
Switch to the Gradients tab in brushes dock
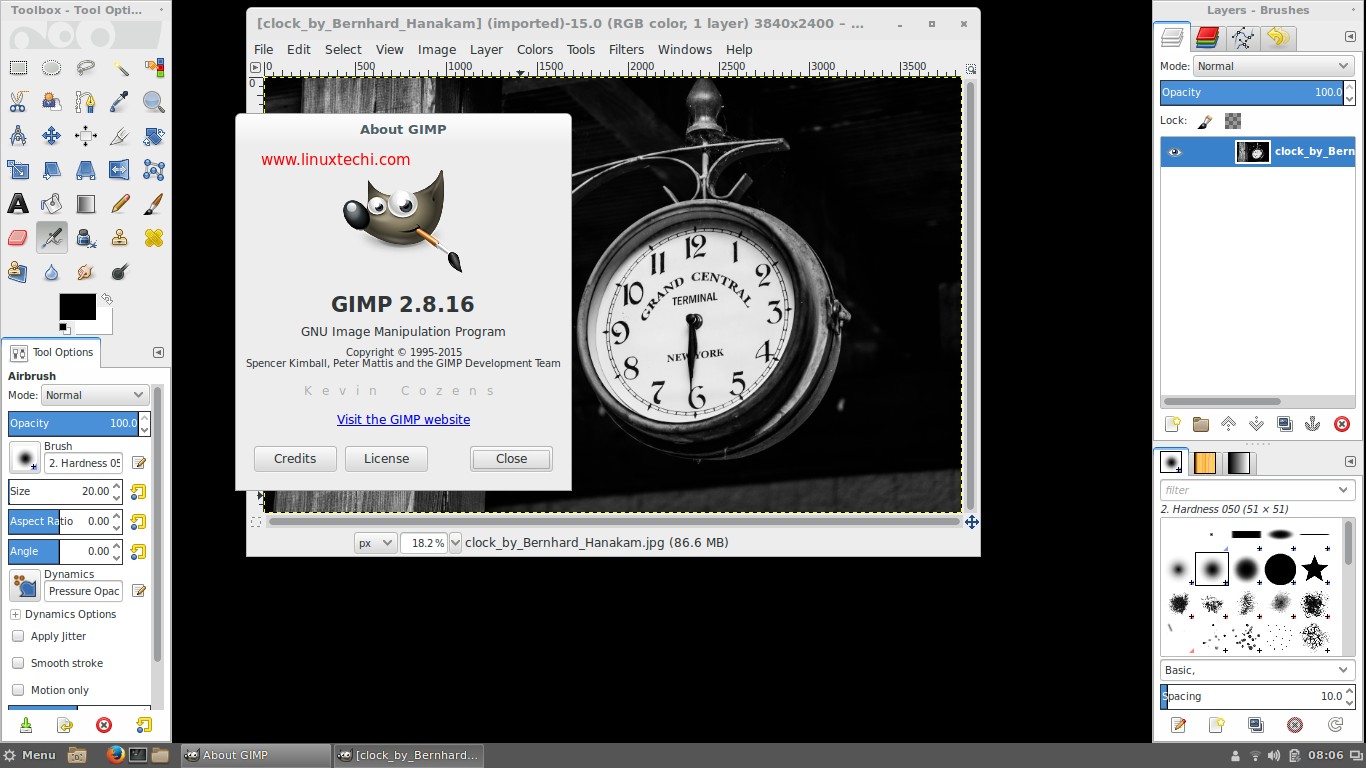point(1239,462)
